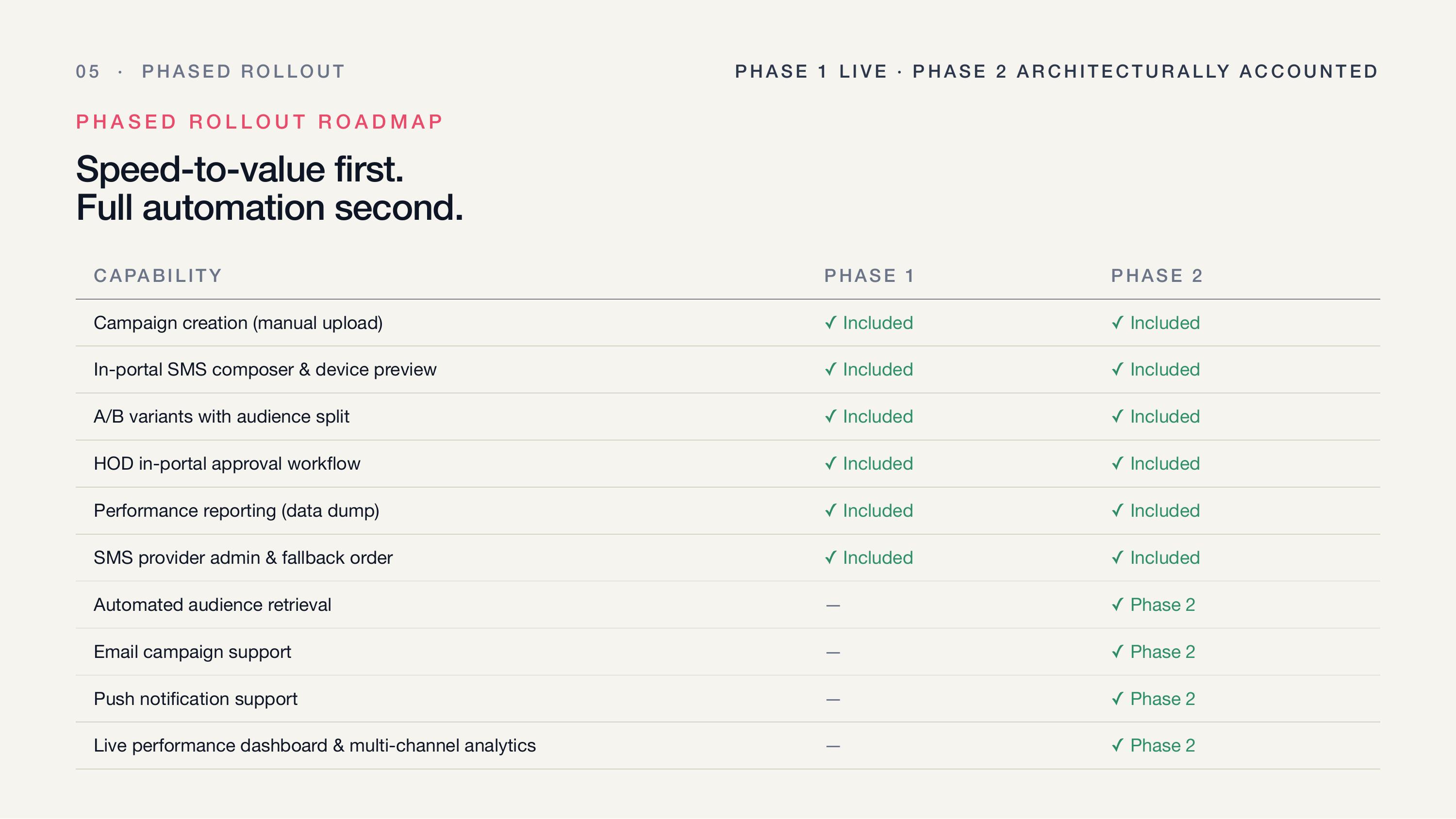Click the Phase 2 checkmark for HOD approval workflow

(x=1117, y=463)
